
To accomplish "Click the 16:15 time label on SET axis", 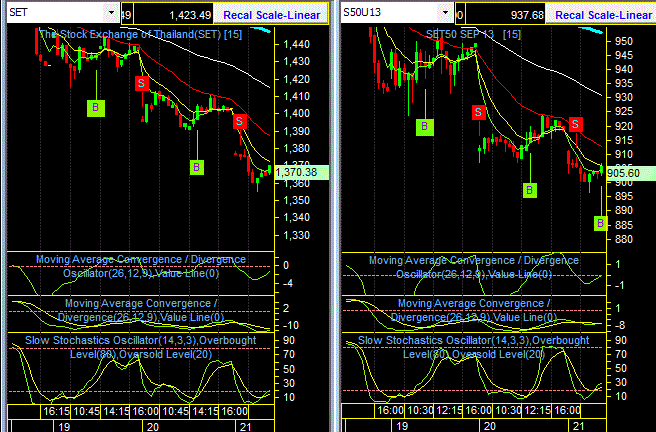I will click(56, 412).
